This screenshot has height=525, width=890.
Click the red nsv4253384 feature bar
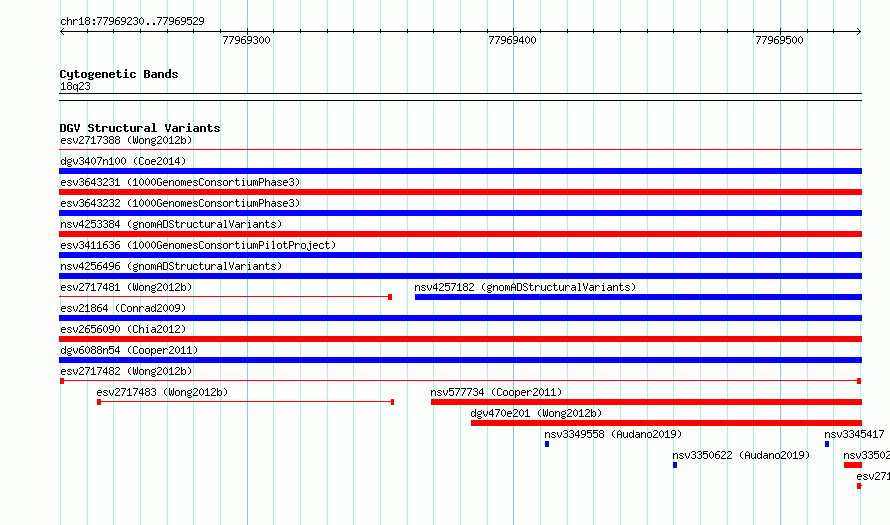click(x=460, y=234)
